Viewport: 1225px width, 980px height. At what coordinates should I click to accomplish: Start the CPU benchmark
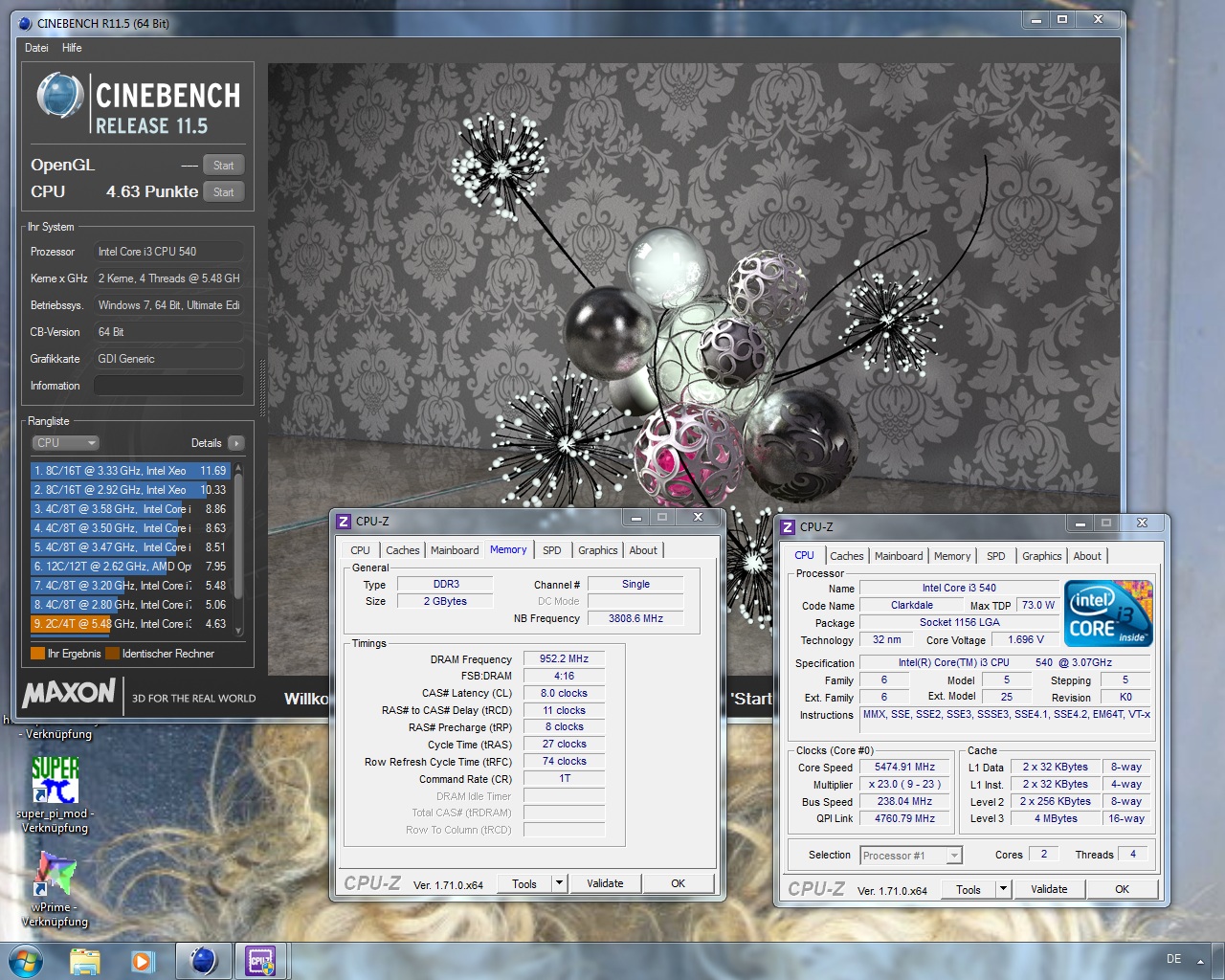pos(224,192)
